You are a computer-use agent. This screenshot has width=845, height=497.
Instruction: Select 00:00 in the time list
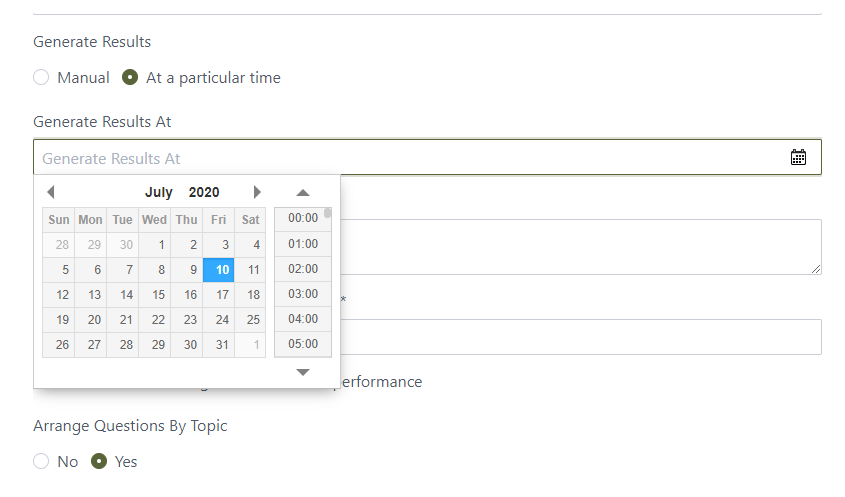[303, 218]
